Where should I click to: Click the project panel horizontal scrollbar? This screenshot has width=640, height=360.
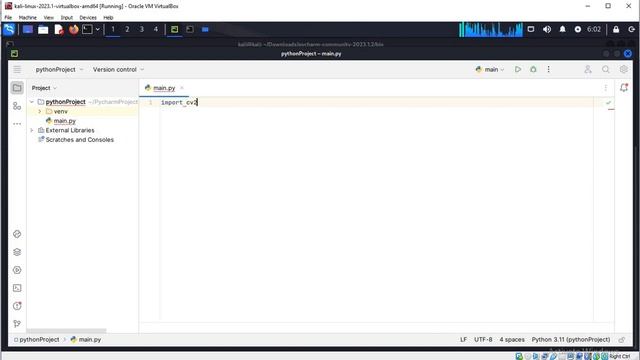[67, 331]
